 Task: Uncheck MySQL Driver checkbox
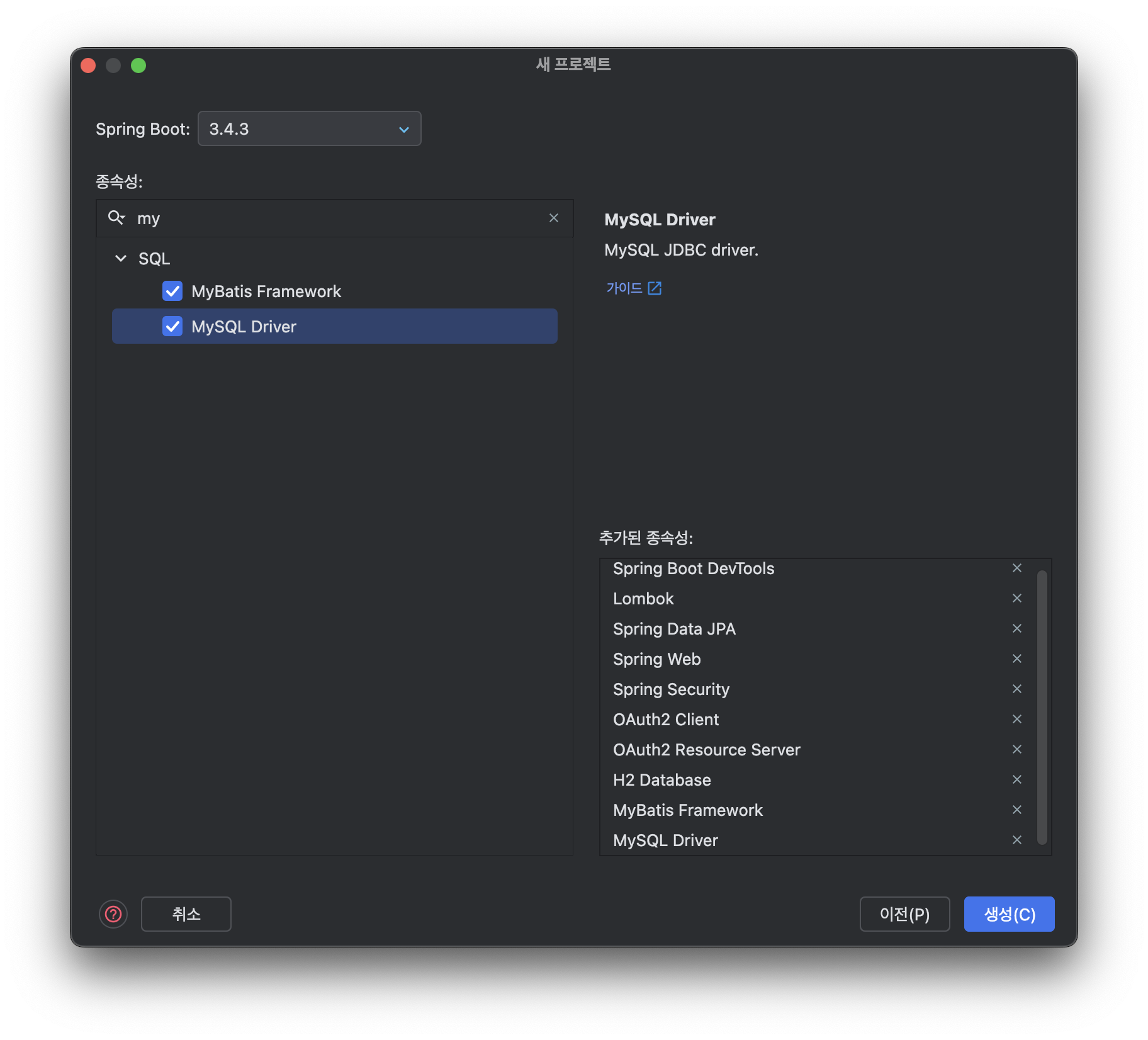coord(172,326)
